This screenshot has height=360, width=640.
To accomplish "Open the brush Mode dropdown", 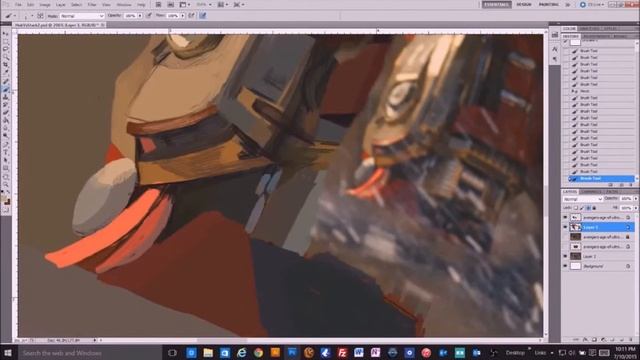I will (82, 16).
